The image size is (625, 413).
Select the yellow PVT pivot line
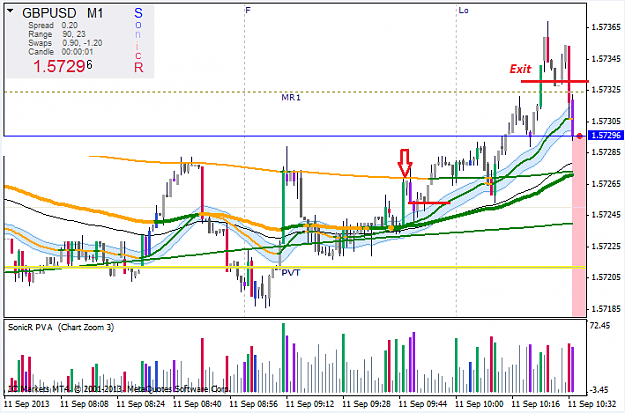(x=295, y=267)
